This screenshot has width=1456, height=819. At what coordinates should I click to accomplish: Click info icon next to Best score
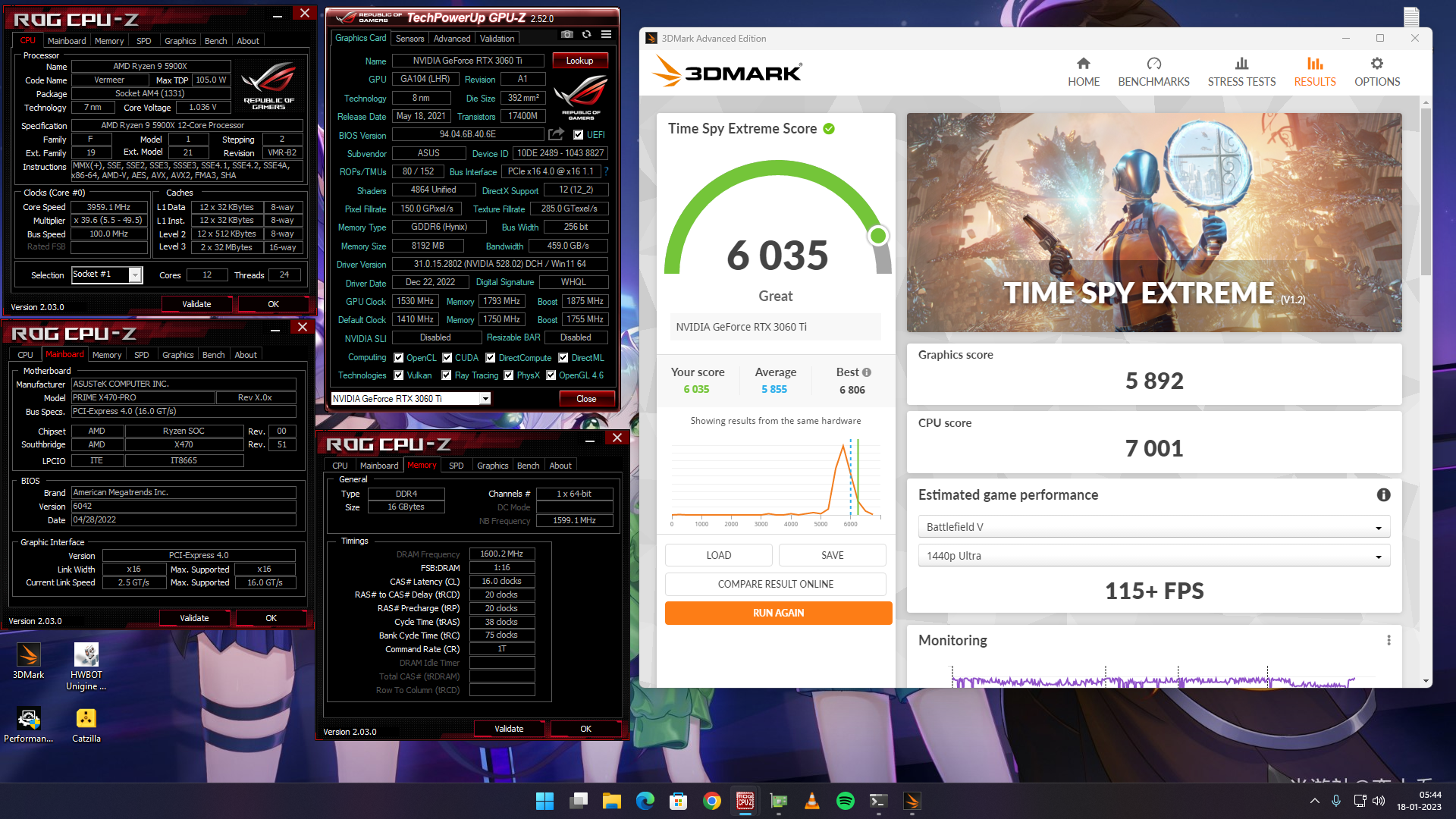click(867, 372)
